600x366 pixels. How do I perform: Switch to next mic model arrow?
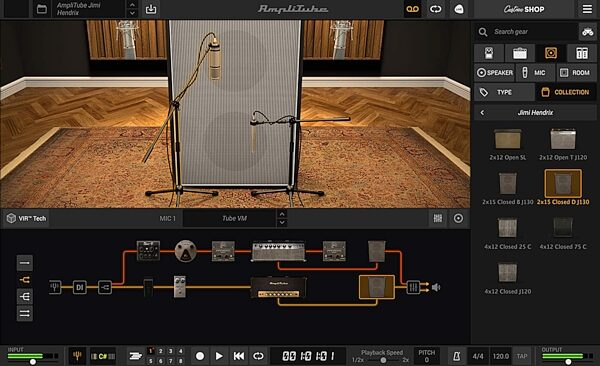[x=282, y=223]
